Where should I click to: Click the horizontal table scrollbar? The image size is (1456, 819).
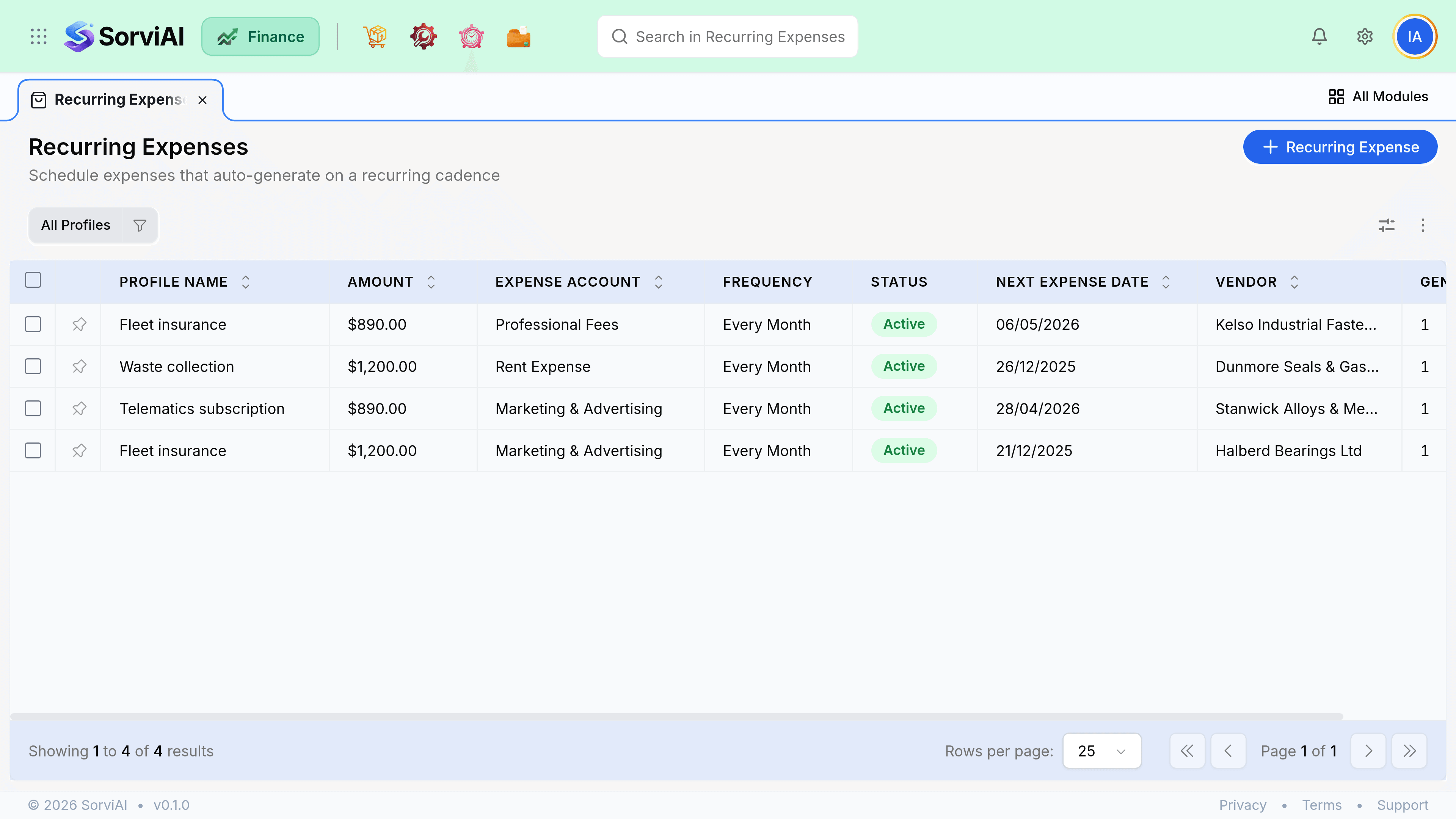pos(676,716)
